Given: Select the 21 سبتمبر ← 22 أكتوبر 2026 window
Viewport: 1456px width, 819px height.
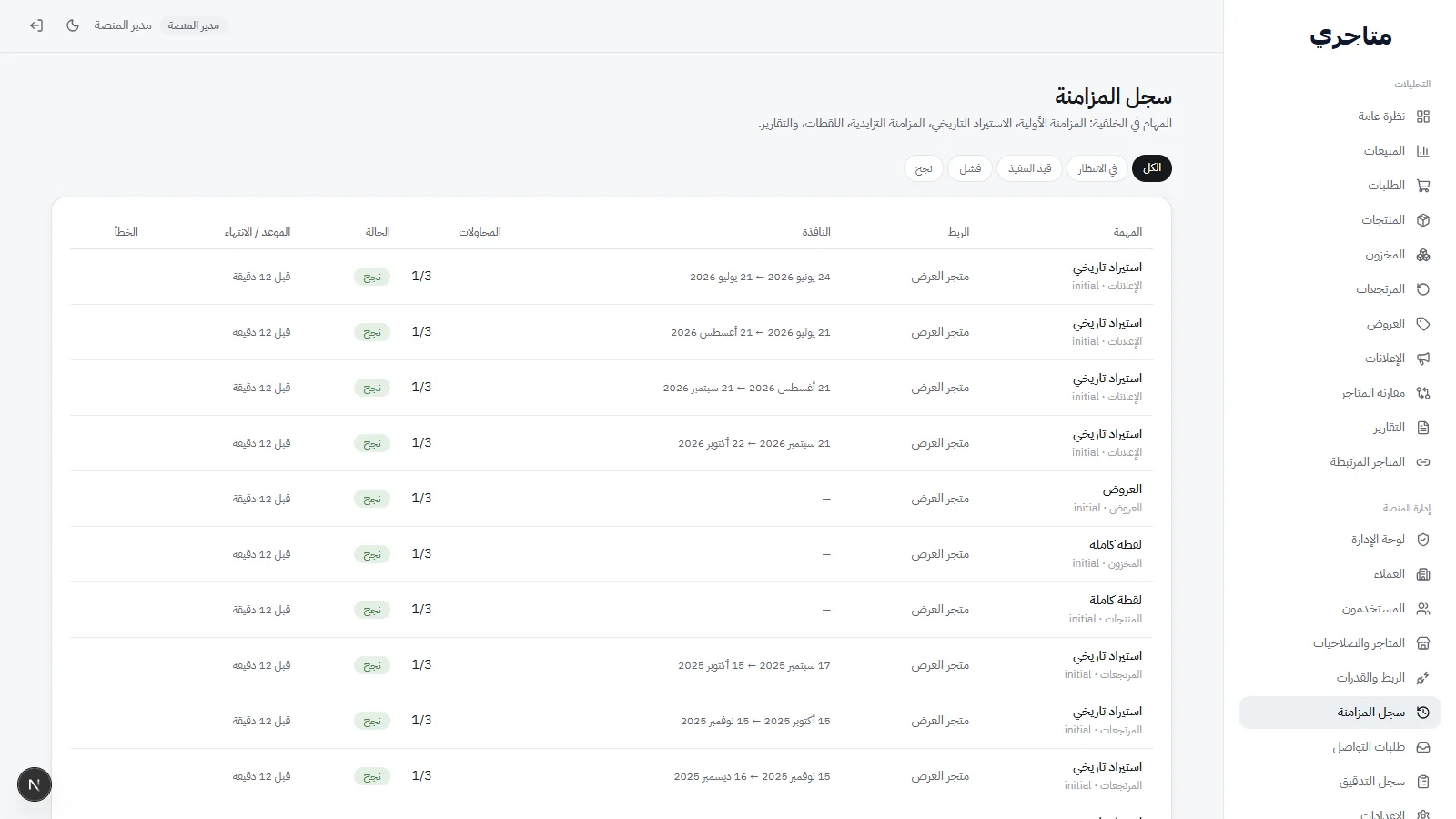Looking at the screenshot, I should tap(754, 443).
